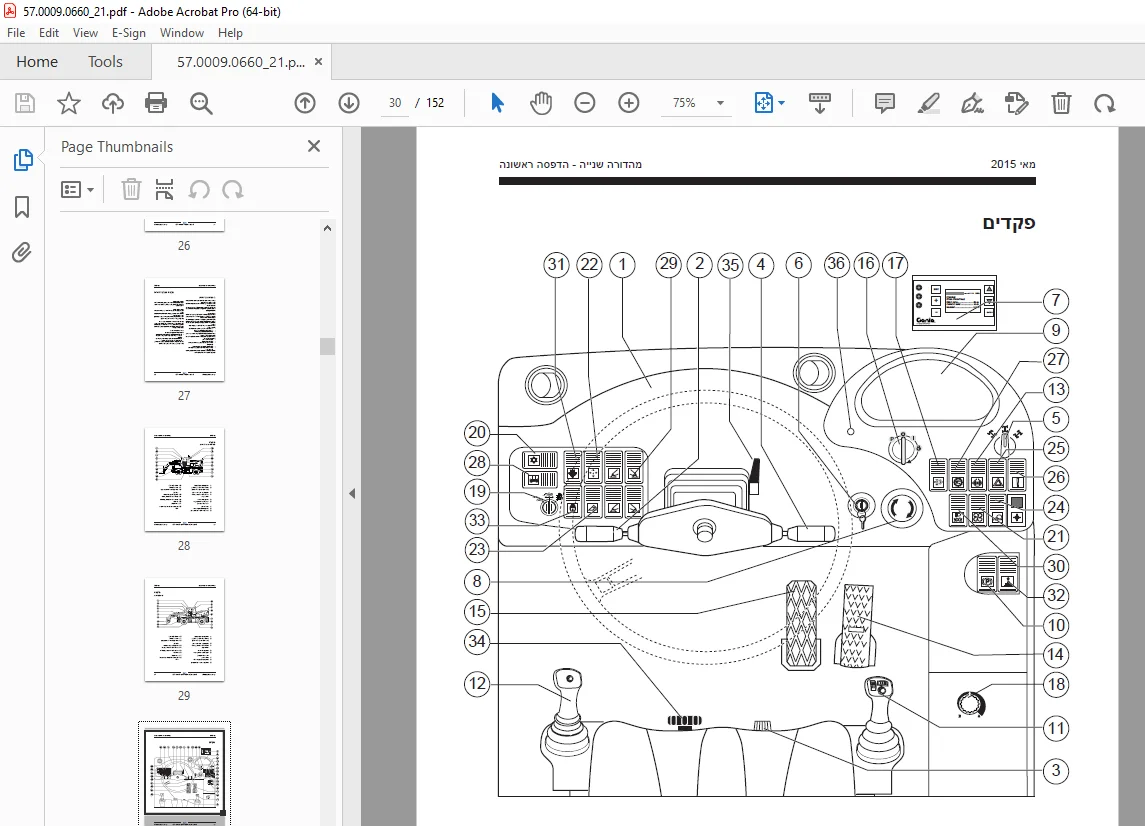This screenshot has width=1145, height=826.
Task: Click the thumbnails panel scrollbar handle
Action: [328, 346]
